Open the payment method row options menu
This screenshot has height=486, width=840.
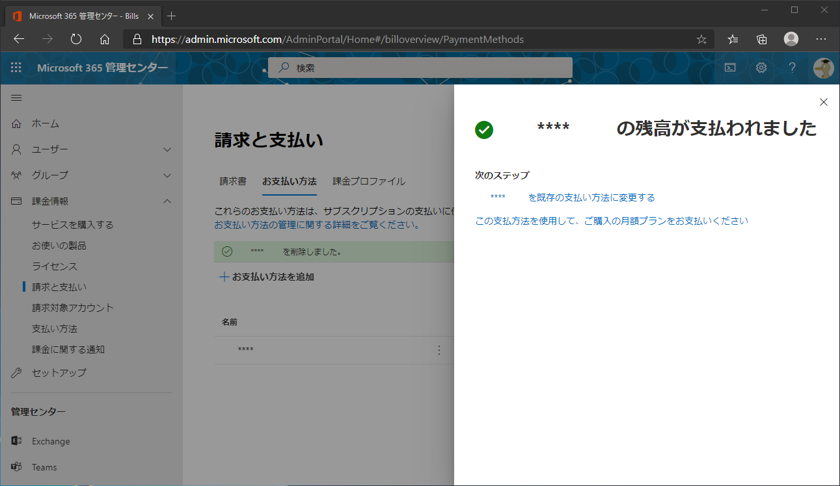point(439,350)
